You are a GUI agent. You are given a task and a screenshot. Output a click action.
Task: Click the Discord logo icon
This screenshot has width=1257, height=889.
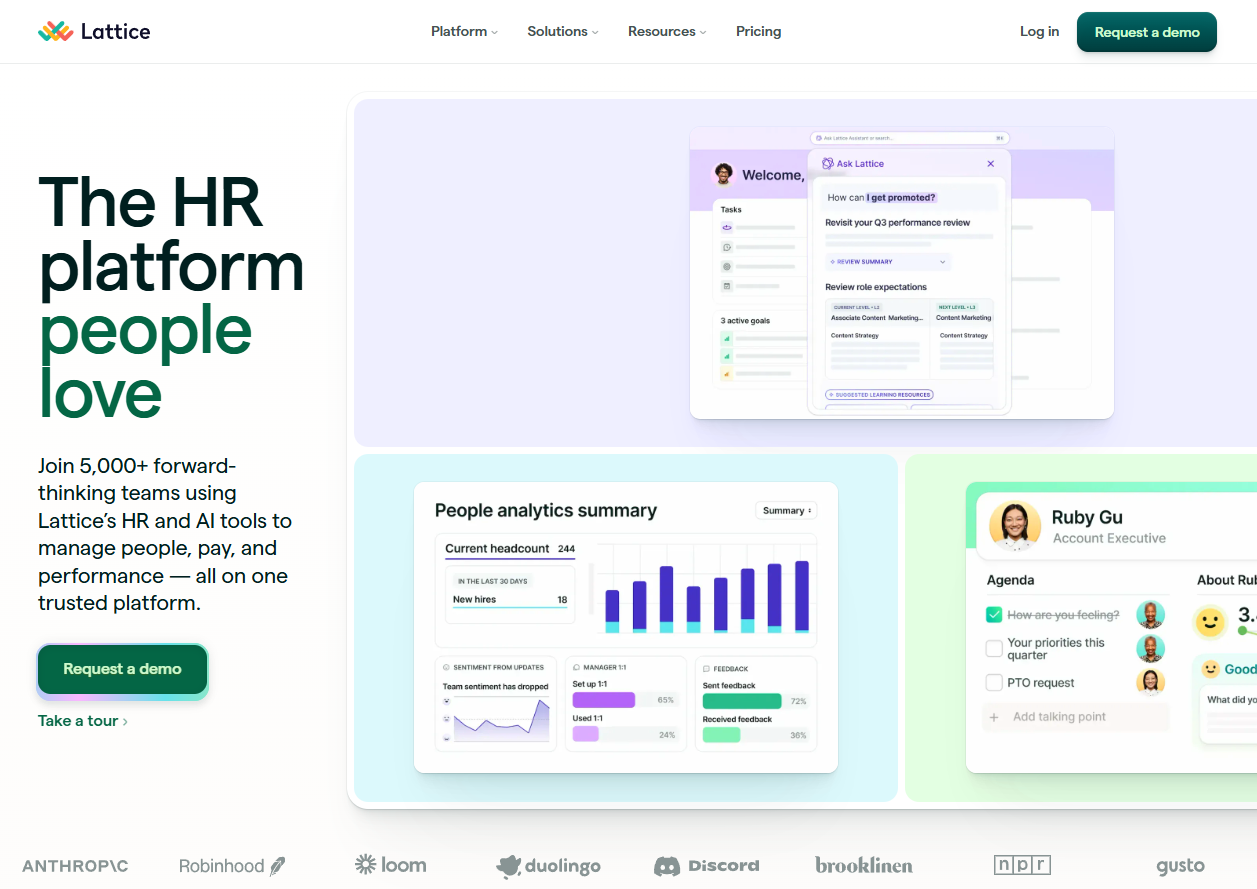click(667, 866)
